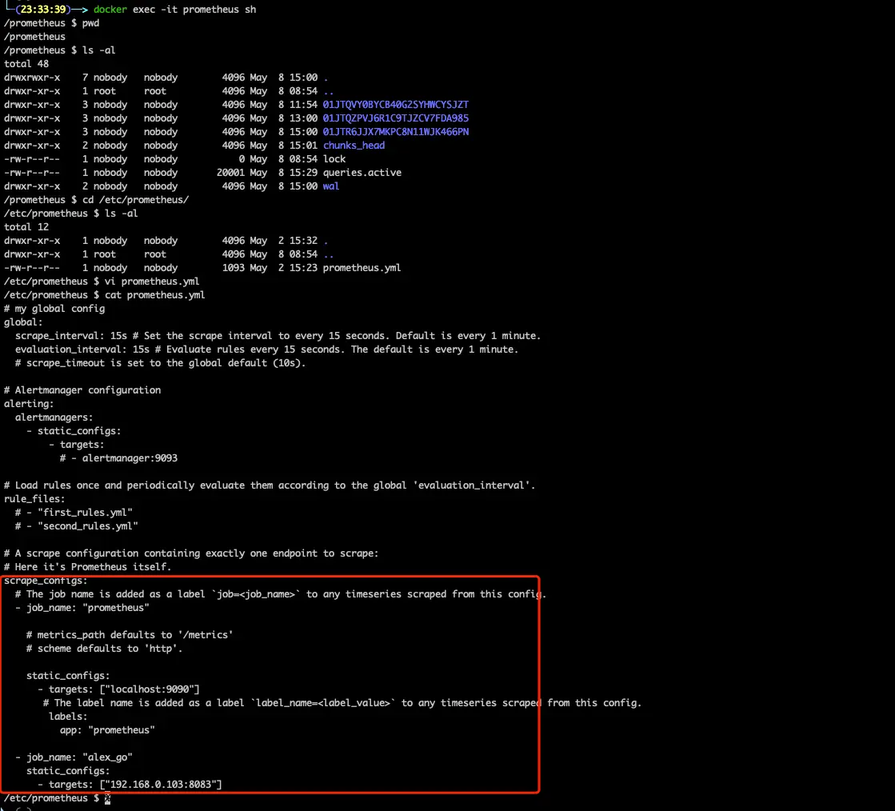
Task: Click the prometheus.yml file in listing
Action: (362, 268)
